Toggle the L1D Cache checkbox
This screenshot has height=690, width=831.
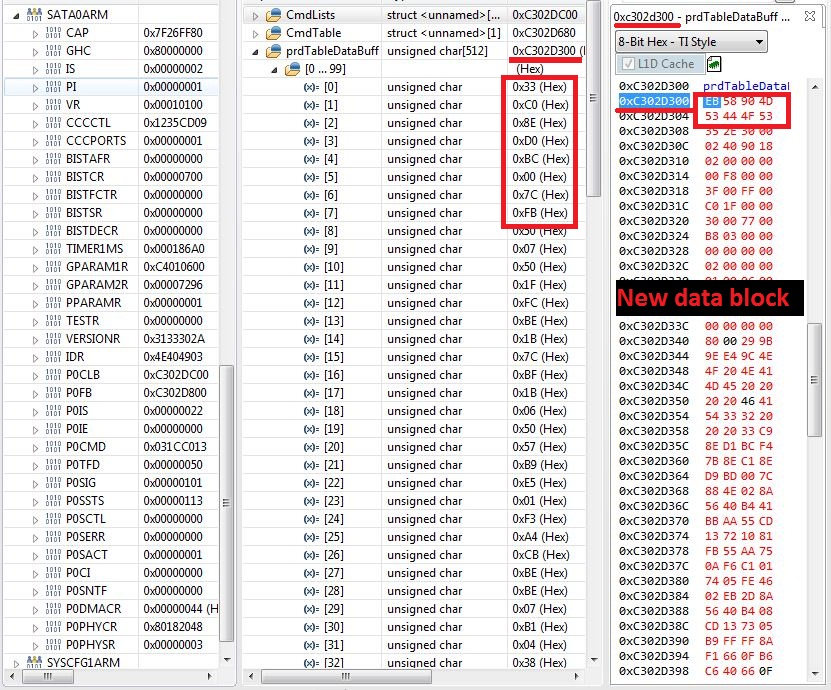(x=628, y=64)
